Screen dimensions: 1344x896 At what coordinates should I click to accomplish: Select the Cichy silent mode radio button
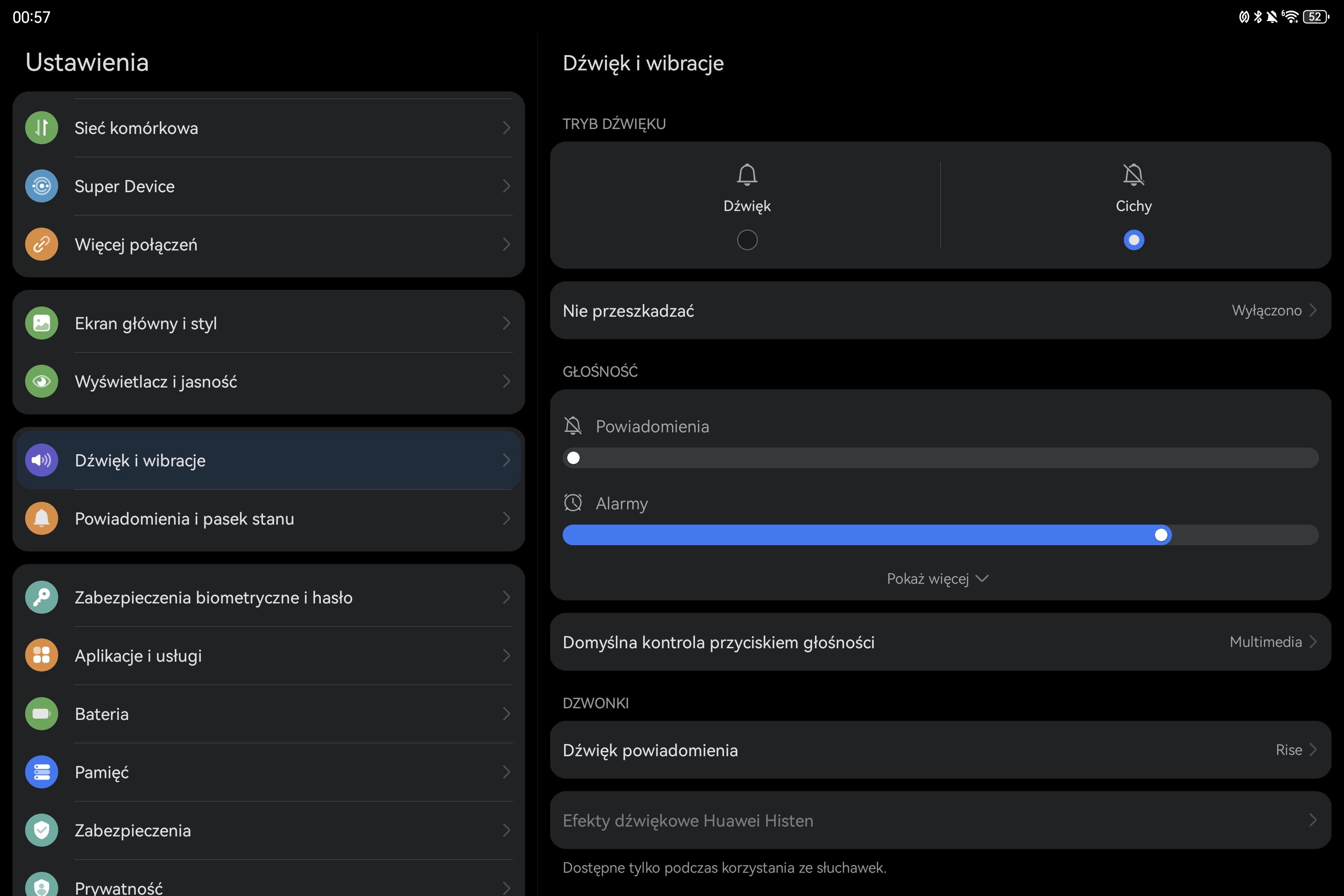1134,240
